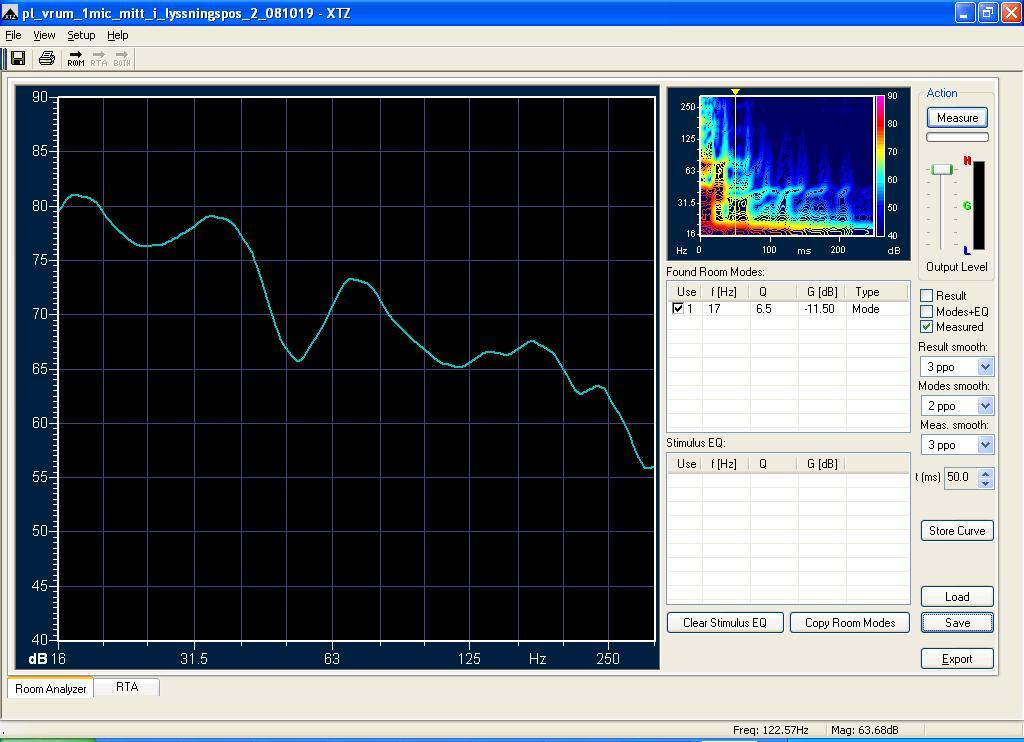Uncheck the Measured curve checkbox

(927, 327)
